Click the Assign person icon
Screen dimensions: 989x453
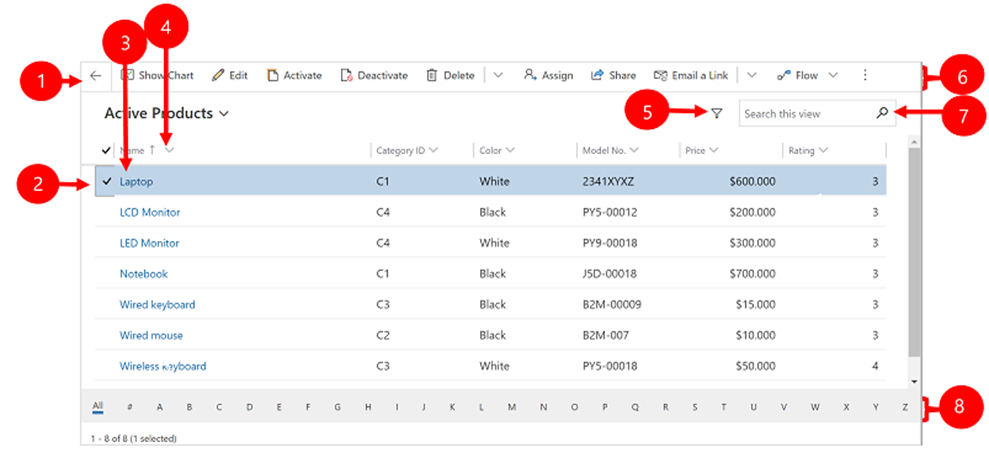530,75
